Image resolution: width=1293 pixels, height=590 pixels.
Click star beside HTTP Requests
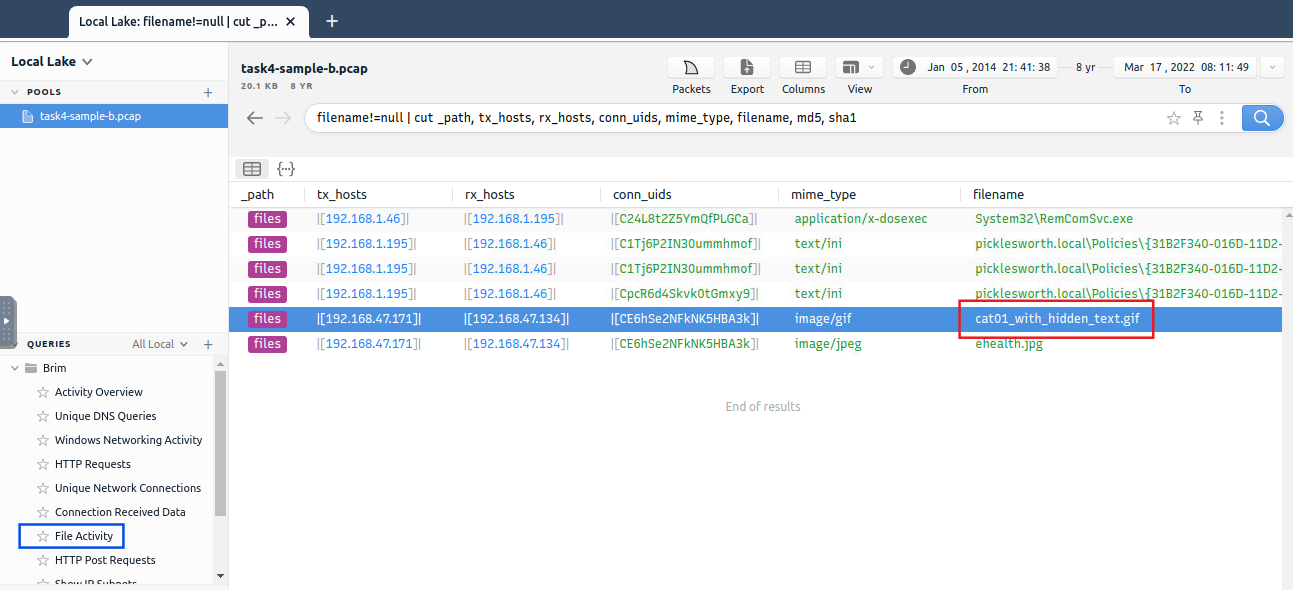(x=43, y=464)
